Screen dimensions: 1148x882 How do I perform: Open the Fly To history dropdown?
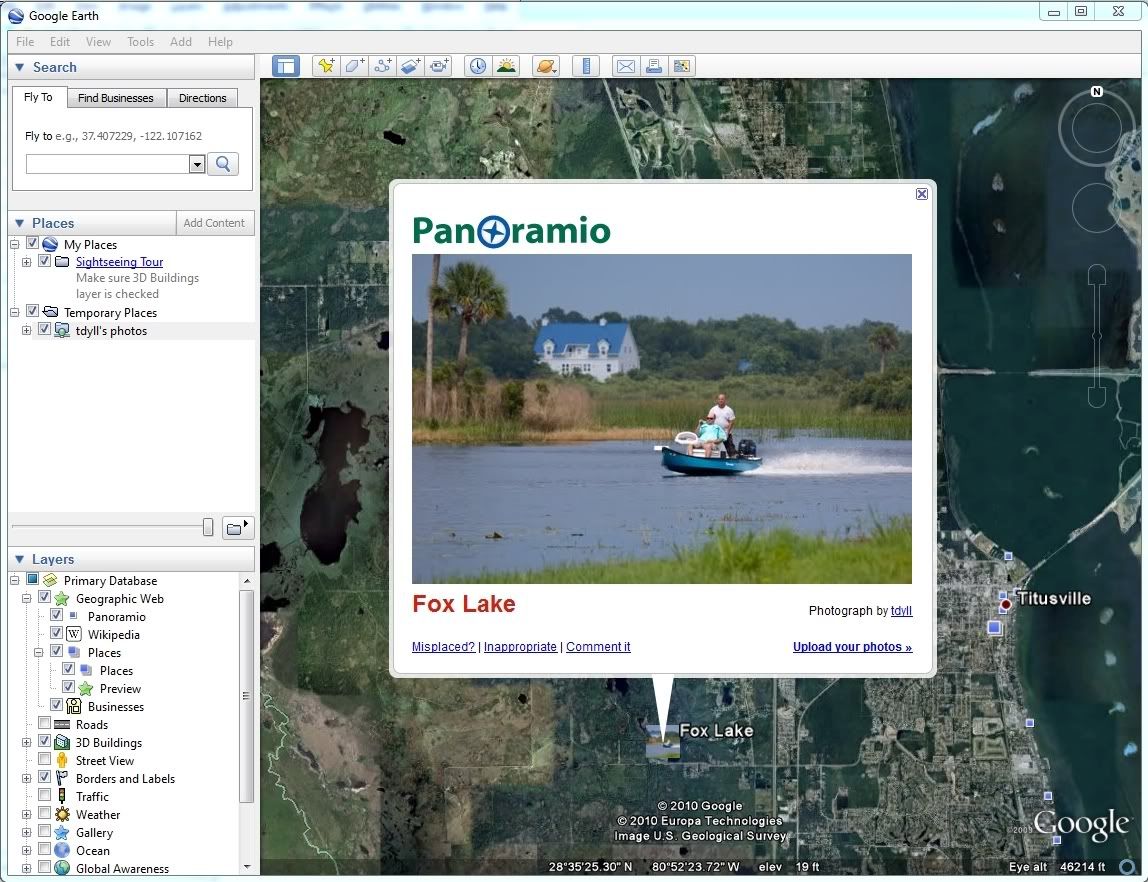(x=197, y=164)
